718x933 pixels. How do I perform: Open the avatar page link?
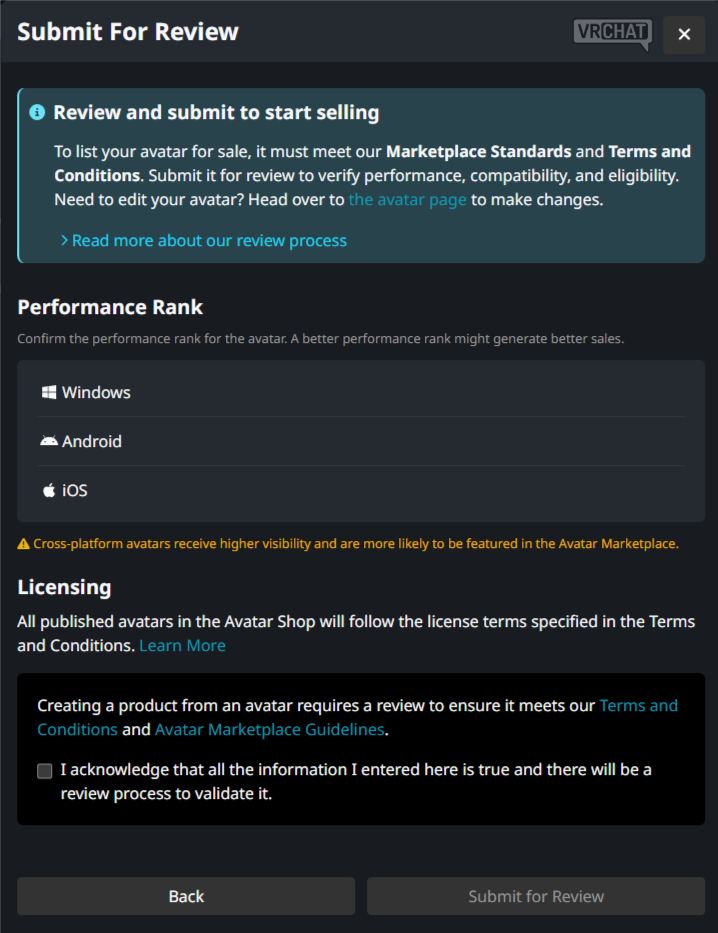point(407,199)
